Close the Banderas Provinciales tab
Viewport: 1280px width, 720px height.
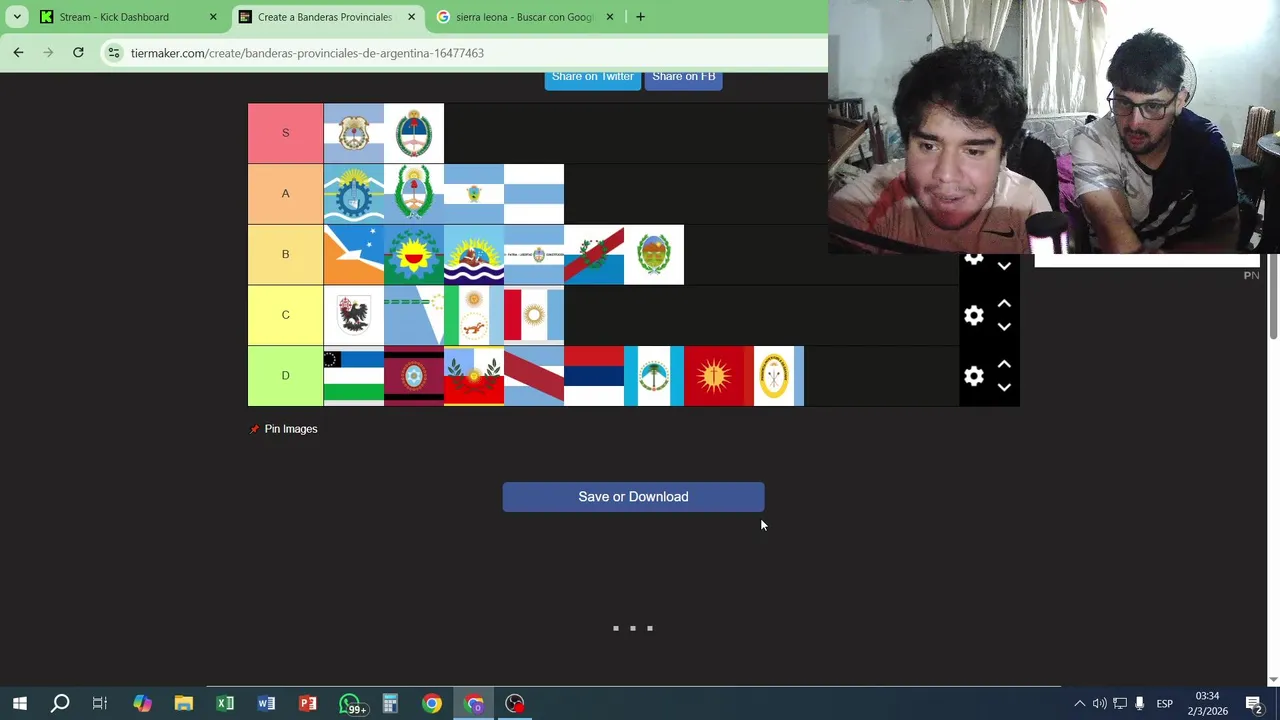[411, 17]
